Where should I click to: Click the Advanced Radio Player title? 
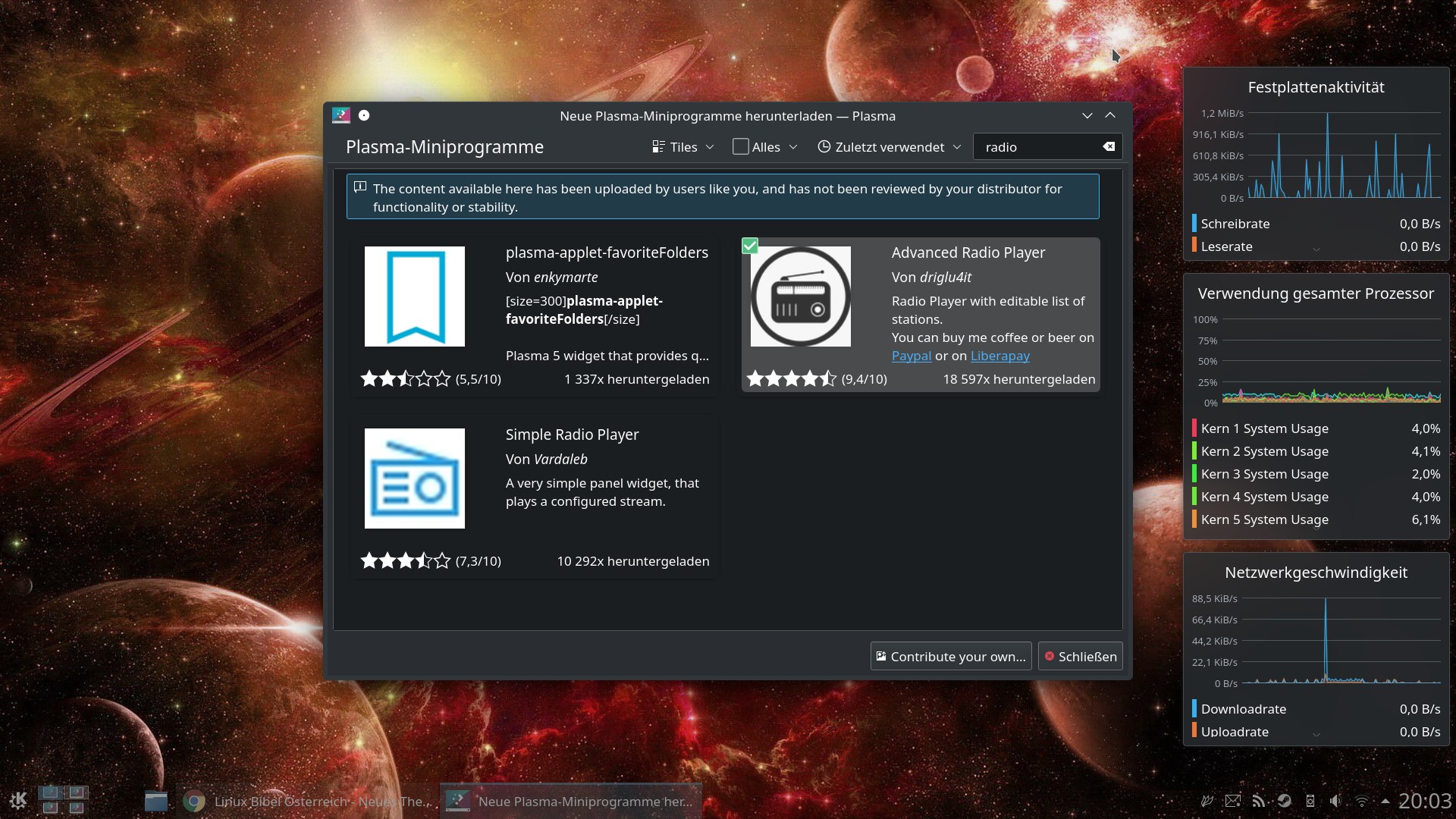(x=968, y=253)
